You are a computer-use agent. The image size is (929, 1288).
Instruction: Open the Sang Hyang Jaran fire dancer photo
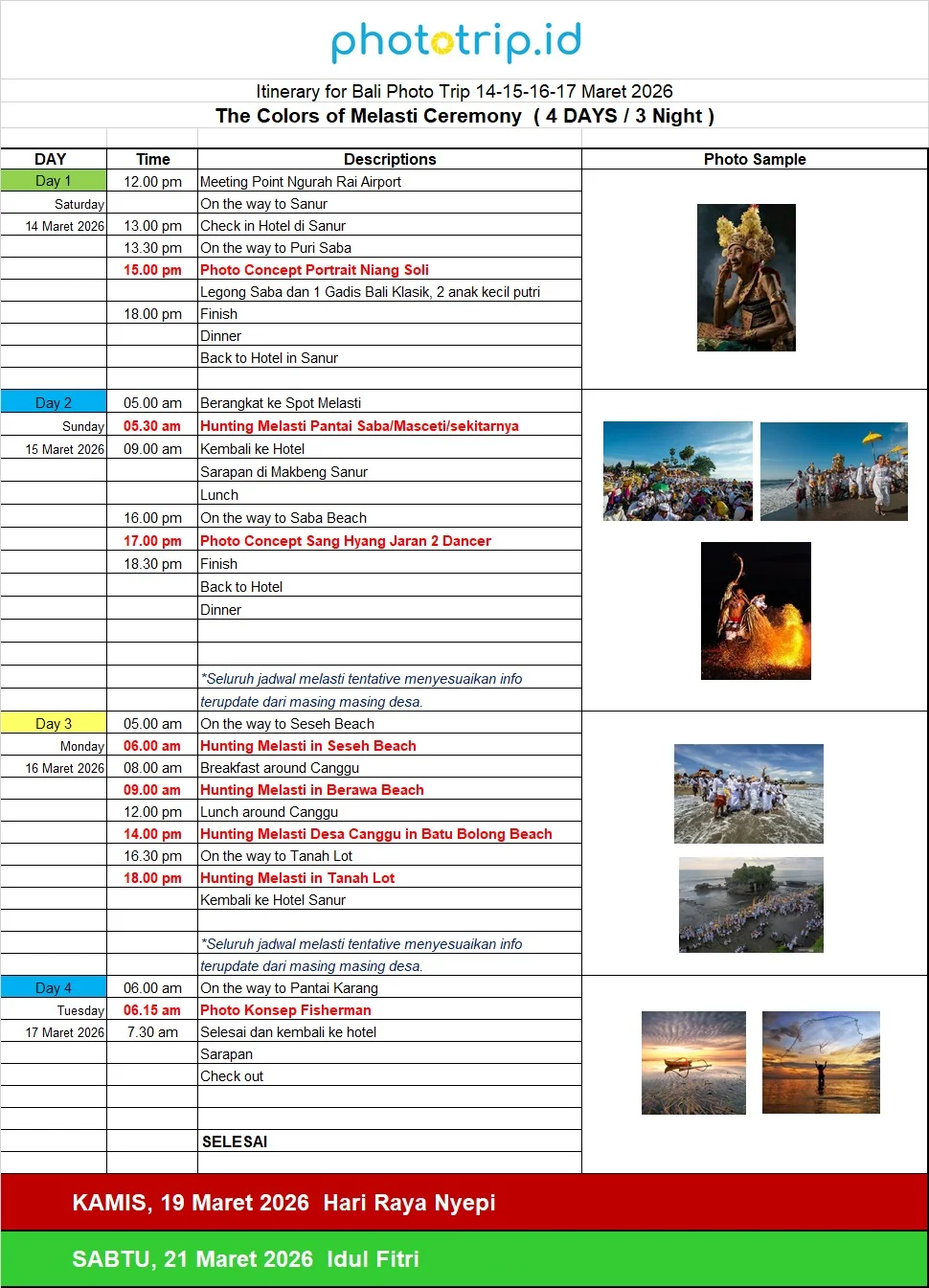click(x=756, y=611)
